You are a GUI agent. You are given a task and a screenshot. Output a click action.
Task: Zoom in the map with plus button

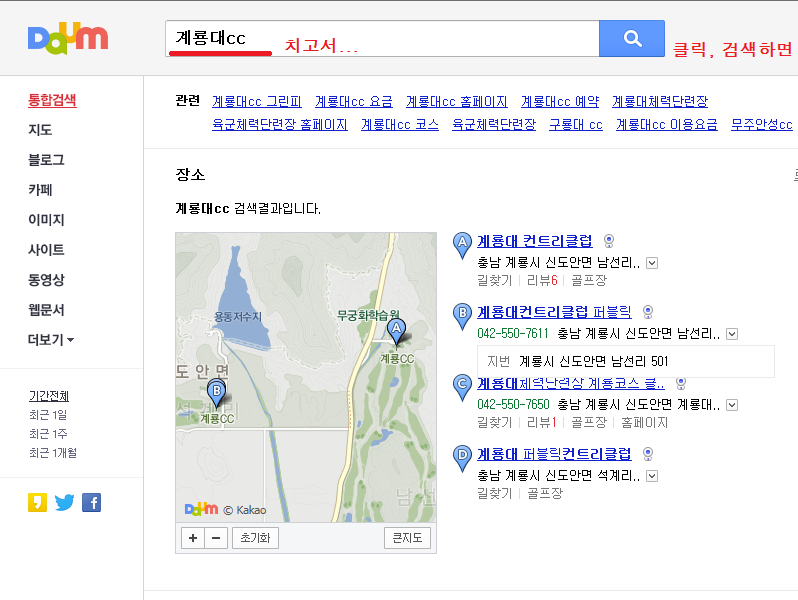pos(193,538)
